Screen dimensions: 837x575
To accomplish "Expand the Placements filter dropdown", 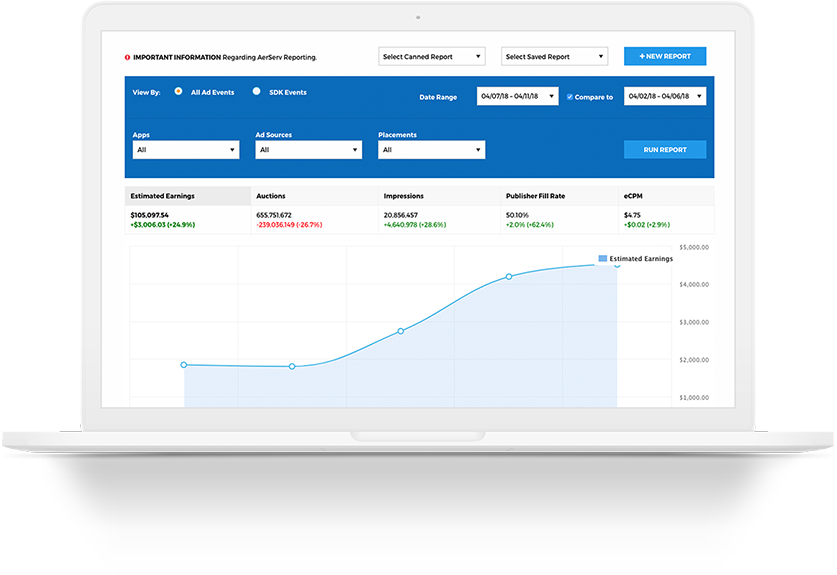I will click(x=431, y=150).
